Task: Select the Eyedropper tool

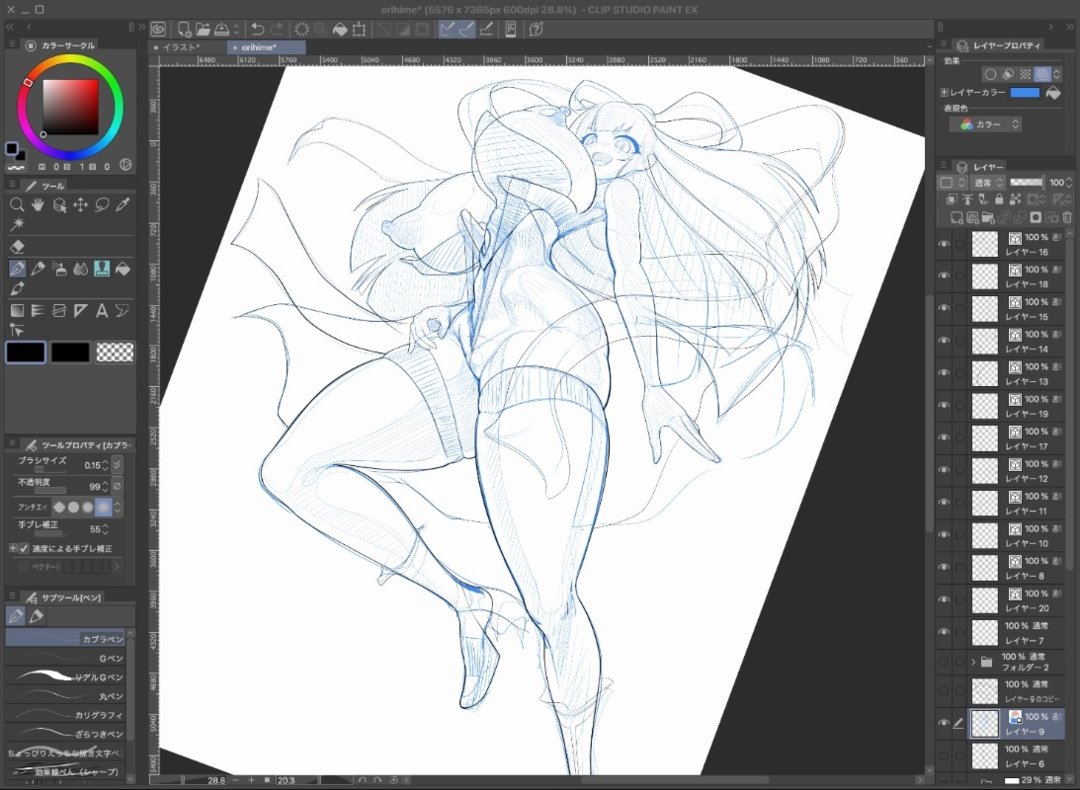Action: 123,205
